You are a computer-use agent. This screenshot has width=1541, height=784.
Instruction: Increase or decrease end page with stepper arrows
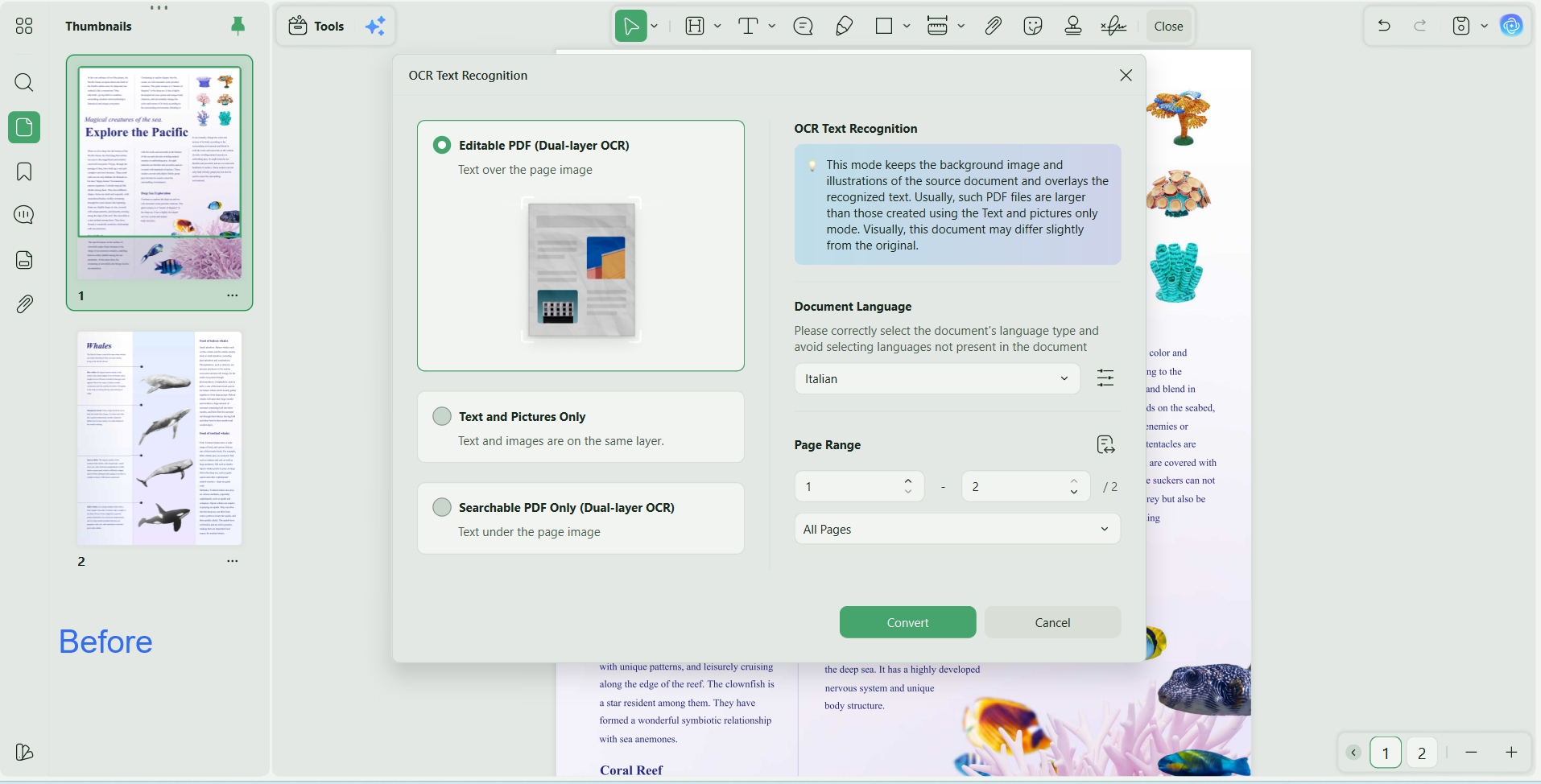1074,486
